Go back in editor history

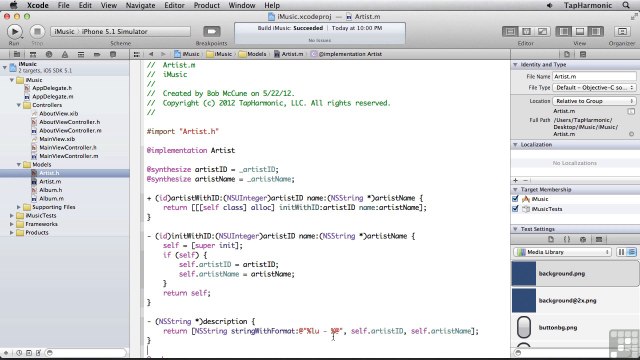(x=151, y=54)
